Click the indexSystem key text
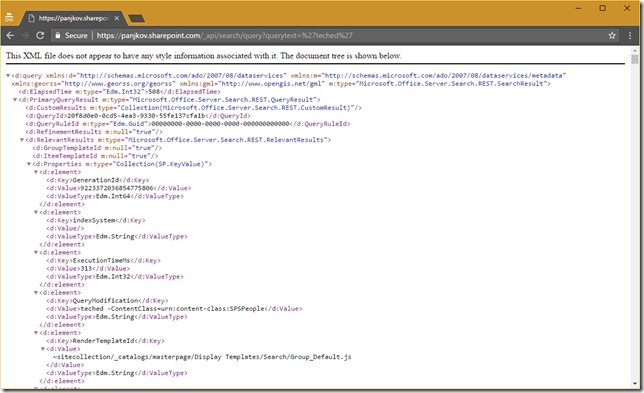Image resolution: width=644 pixels, height=393 pixels. (x=94, y=220)
